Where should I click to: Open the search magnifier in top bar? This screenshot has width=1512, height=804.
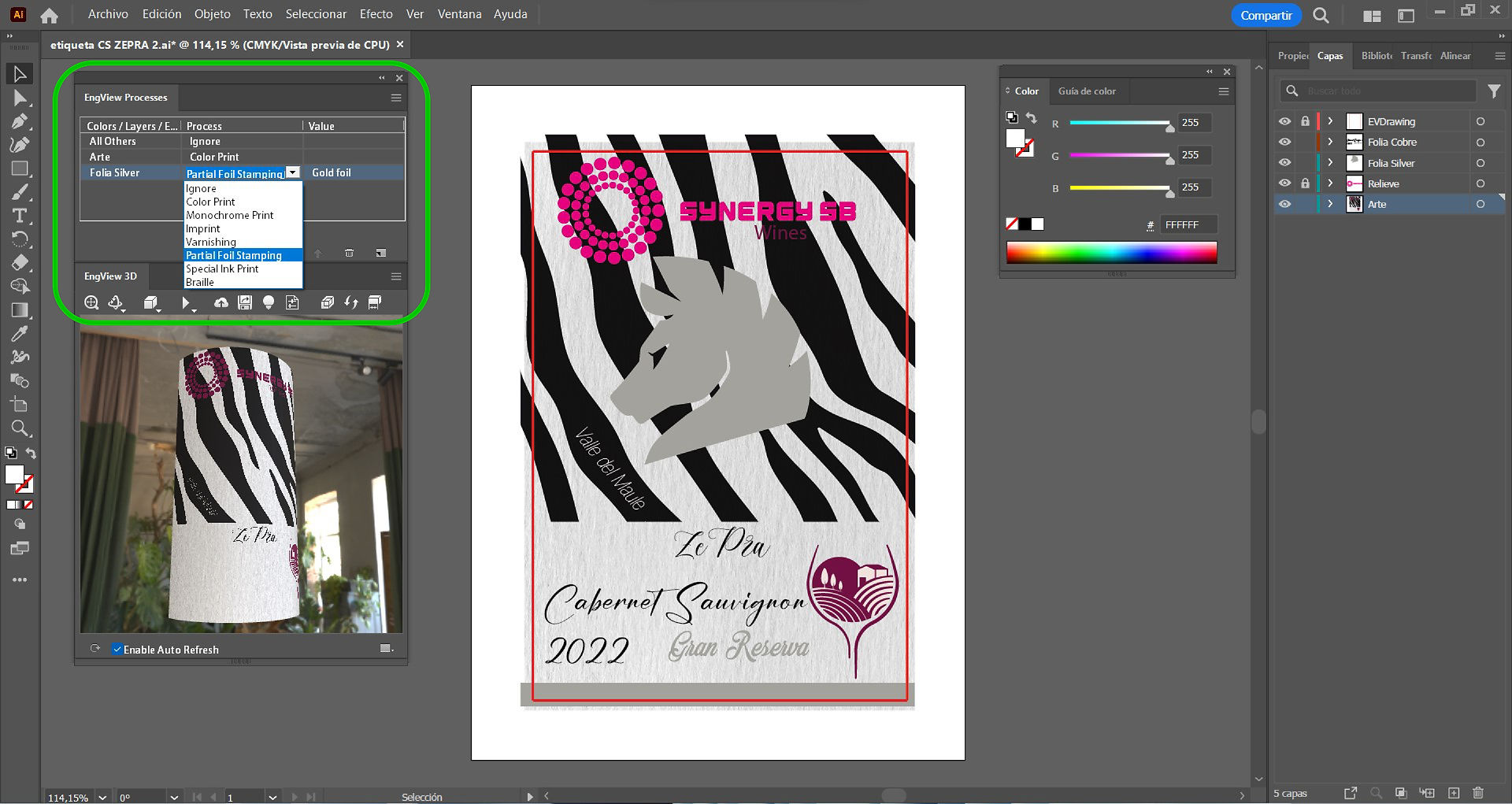pyautogui.click(x=1321, y=15)
